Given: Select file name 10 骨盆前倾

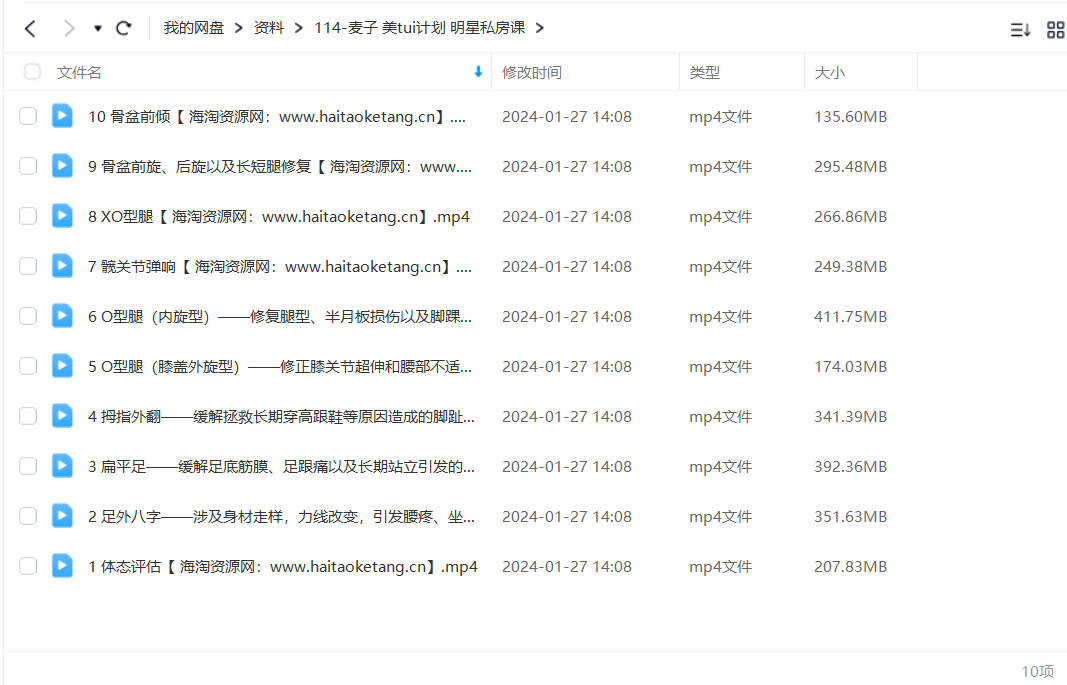Looking at the screenshot, I should click(x=277, y=116).
